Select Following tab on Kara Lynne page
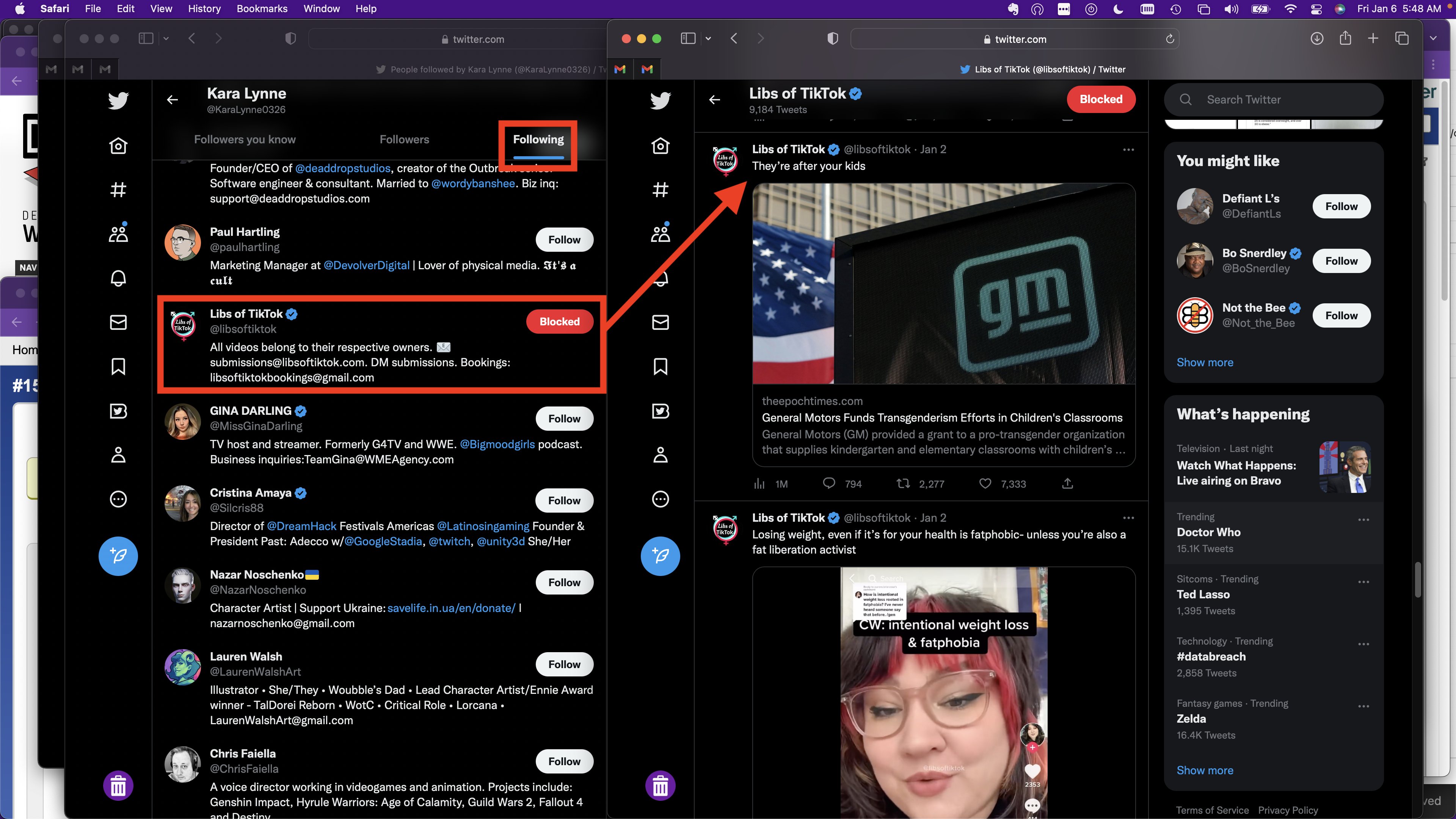 pyautogui.click(x=538, y=140)
